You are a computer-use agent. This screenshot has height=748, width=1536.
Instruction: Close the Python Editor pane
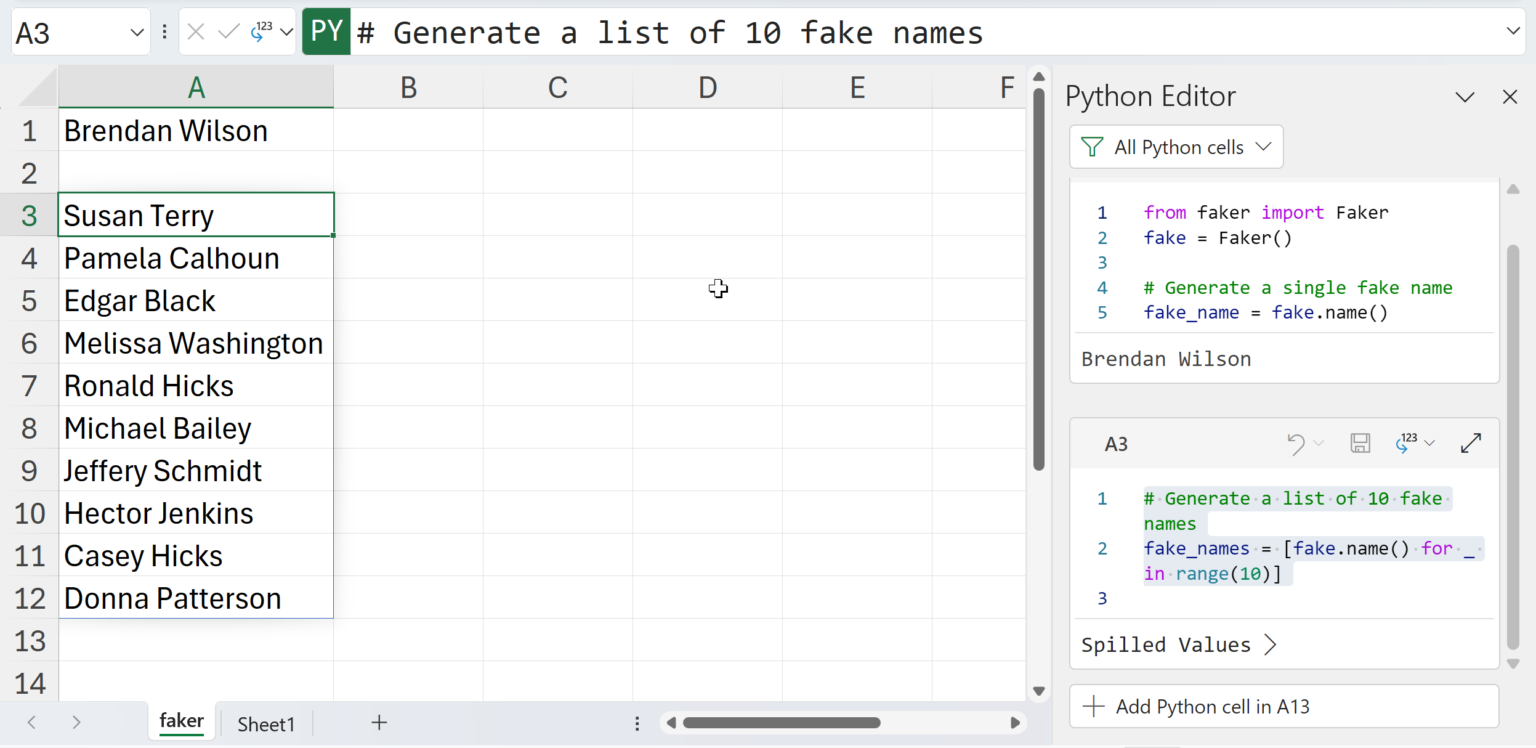(1510, 97)
